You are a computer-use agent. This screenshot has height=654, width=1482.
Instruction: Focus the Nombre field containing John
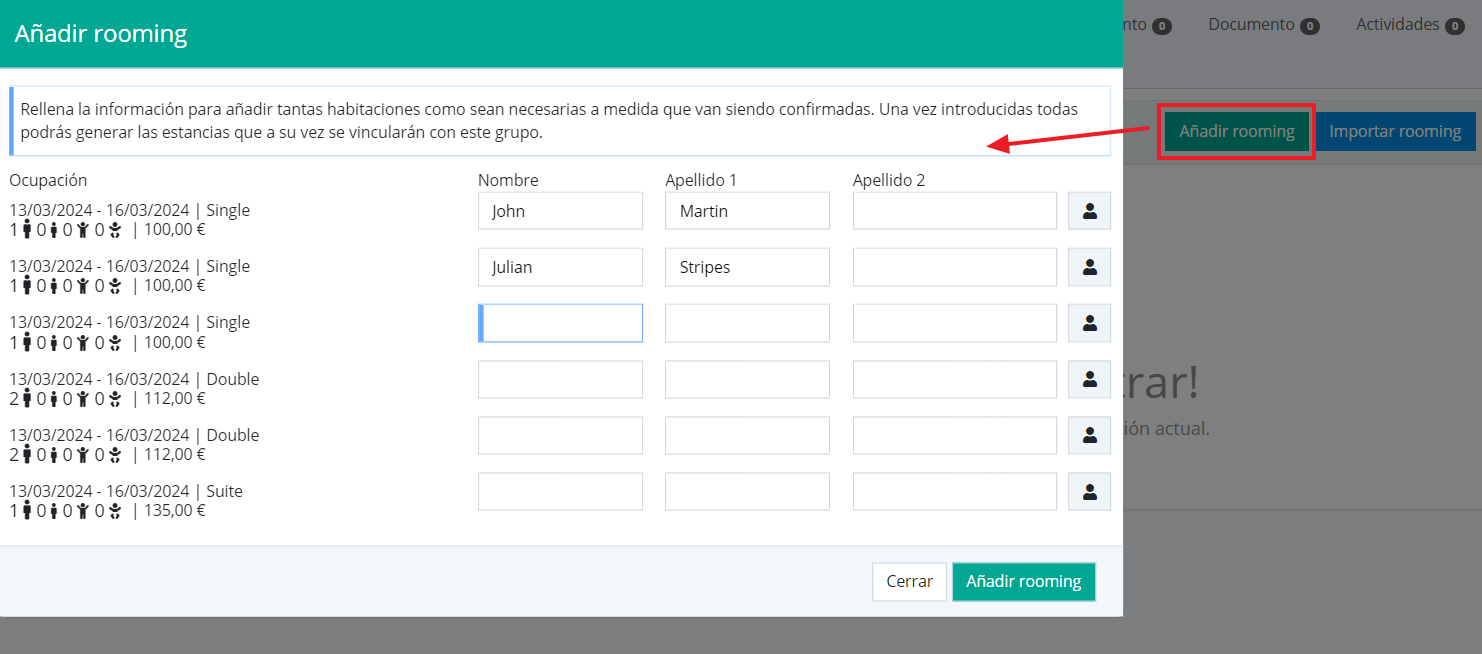(560, 211)
